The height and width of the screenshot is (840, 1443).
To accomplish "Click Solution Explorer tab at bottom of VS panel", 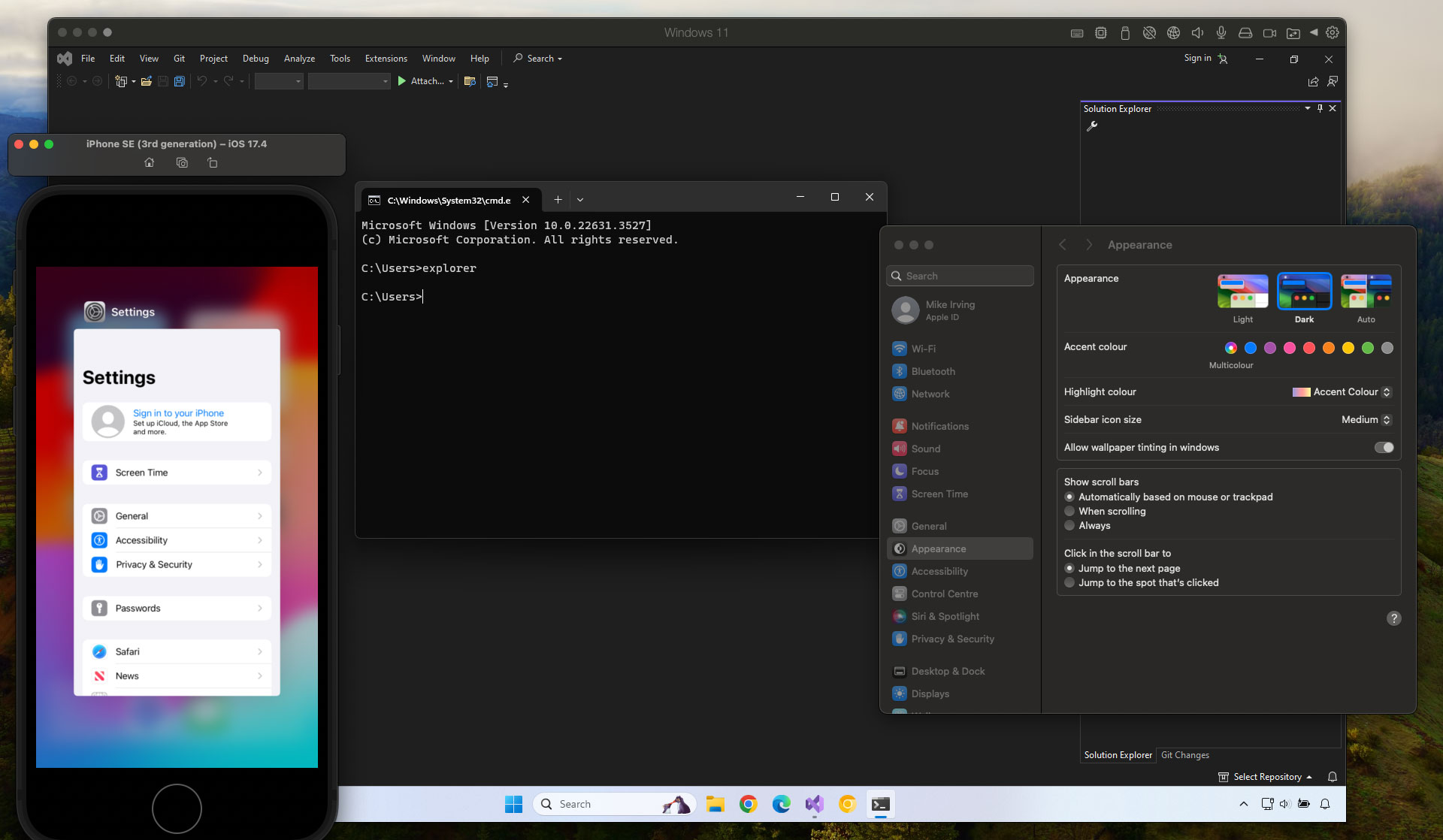I will (1117, 755).
